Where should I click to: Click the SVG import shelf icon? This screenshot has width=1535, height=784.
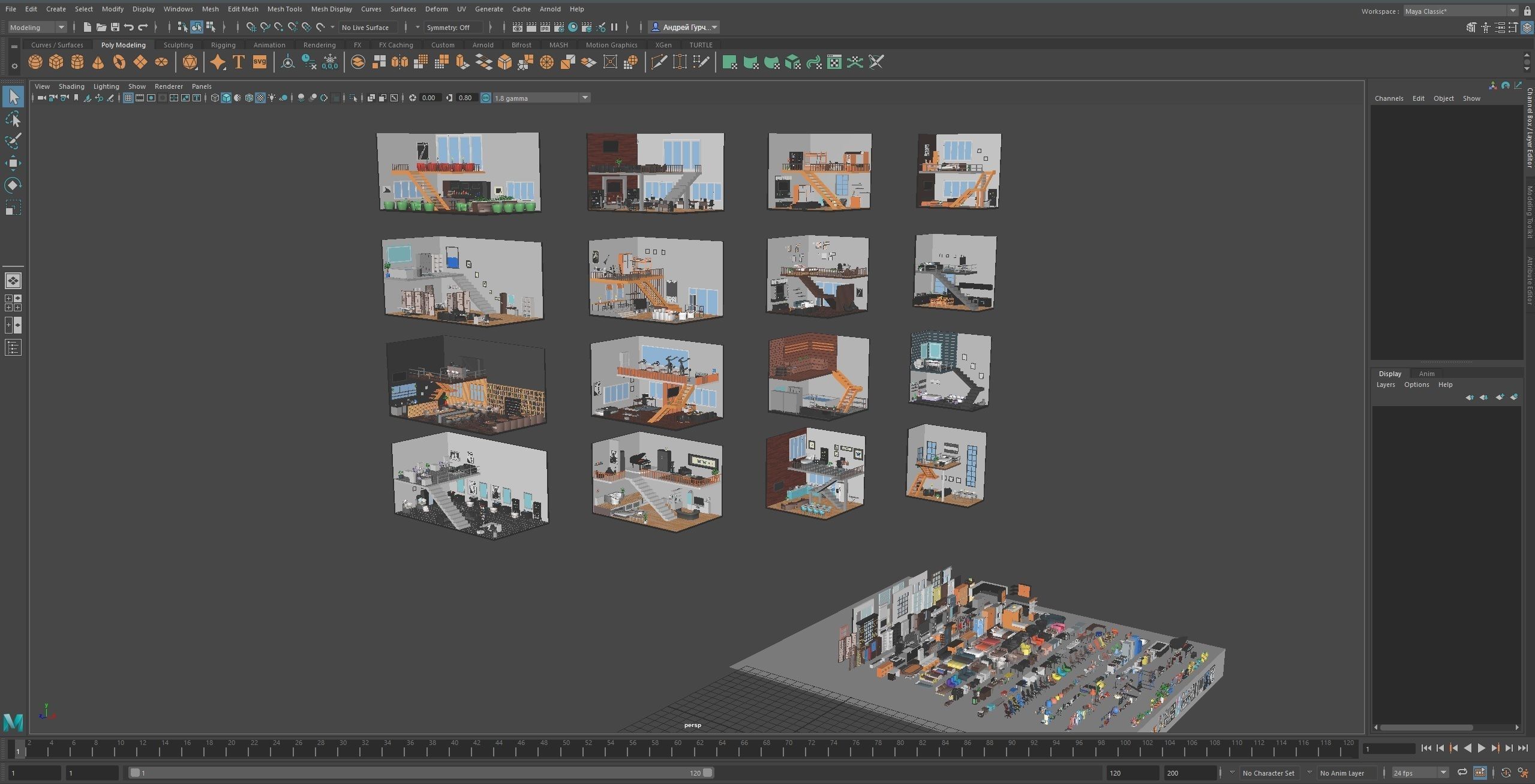(x=259, y=62)
